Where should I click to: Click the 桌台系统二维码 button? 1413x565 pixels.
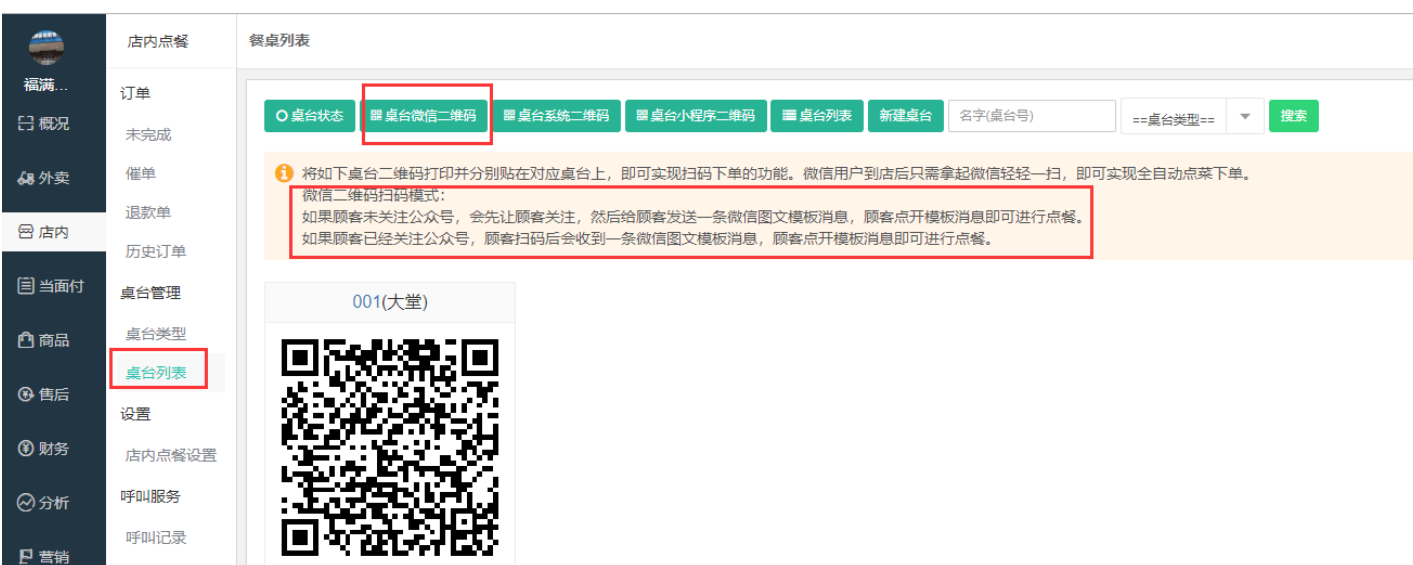point(556,116)
